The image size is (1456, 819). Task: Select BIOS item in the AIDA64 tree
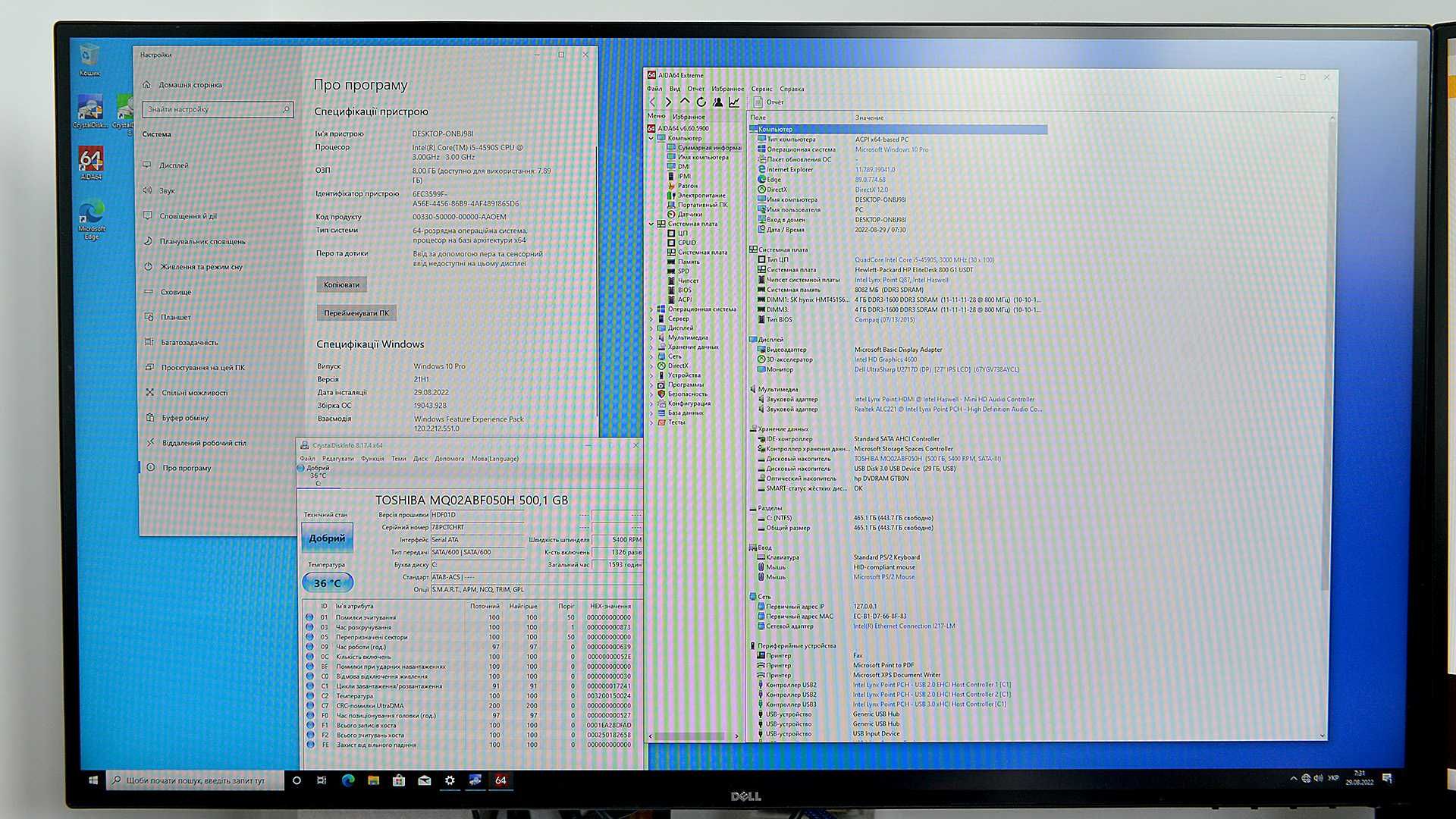click(684, 290)
